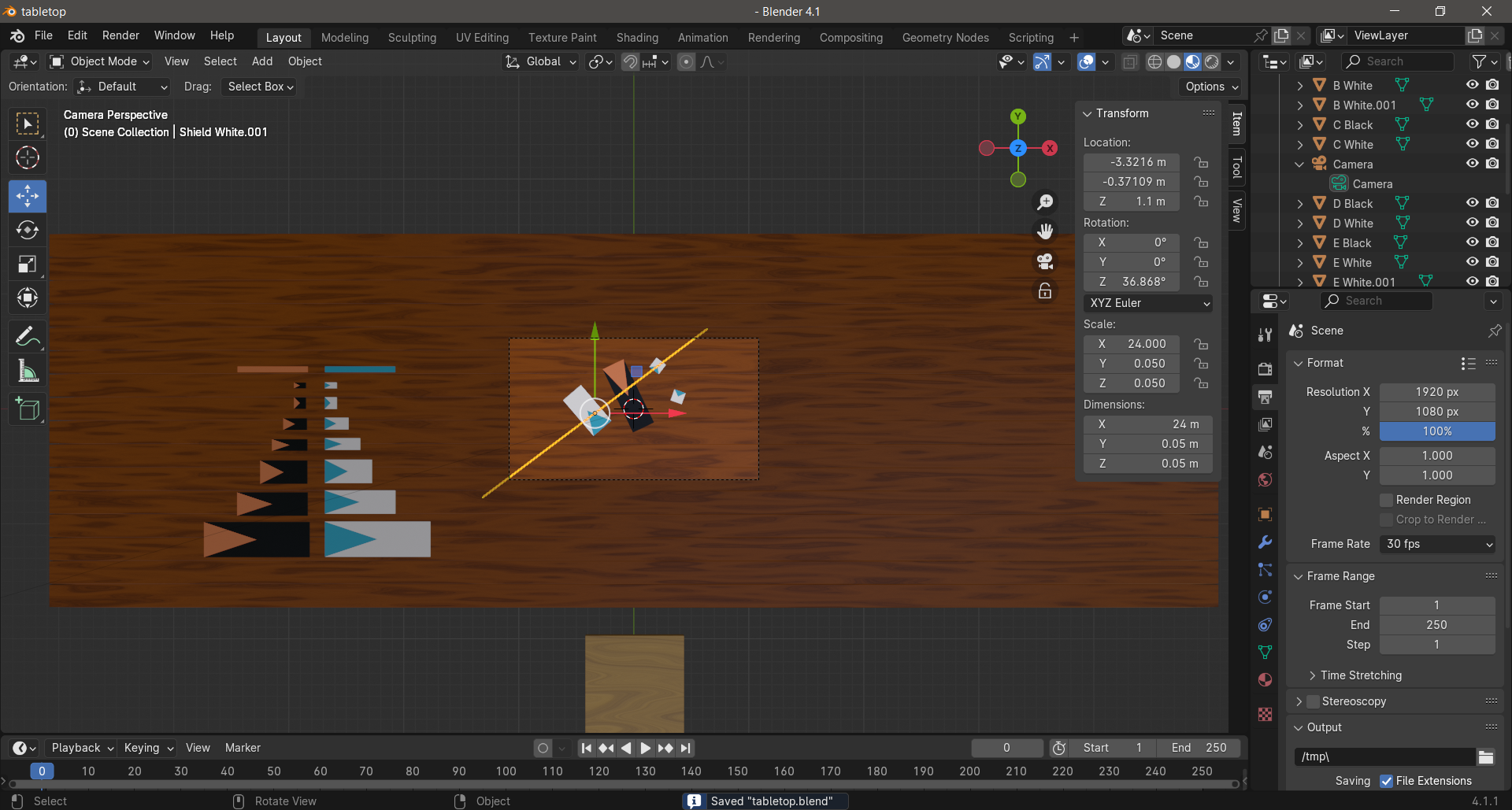1512x810 pixels.
Task: Toggle camera view icon in viewport
Action: click(x=1045, y=261)
